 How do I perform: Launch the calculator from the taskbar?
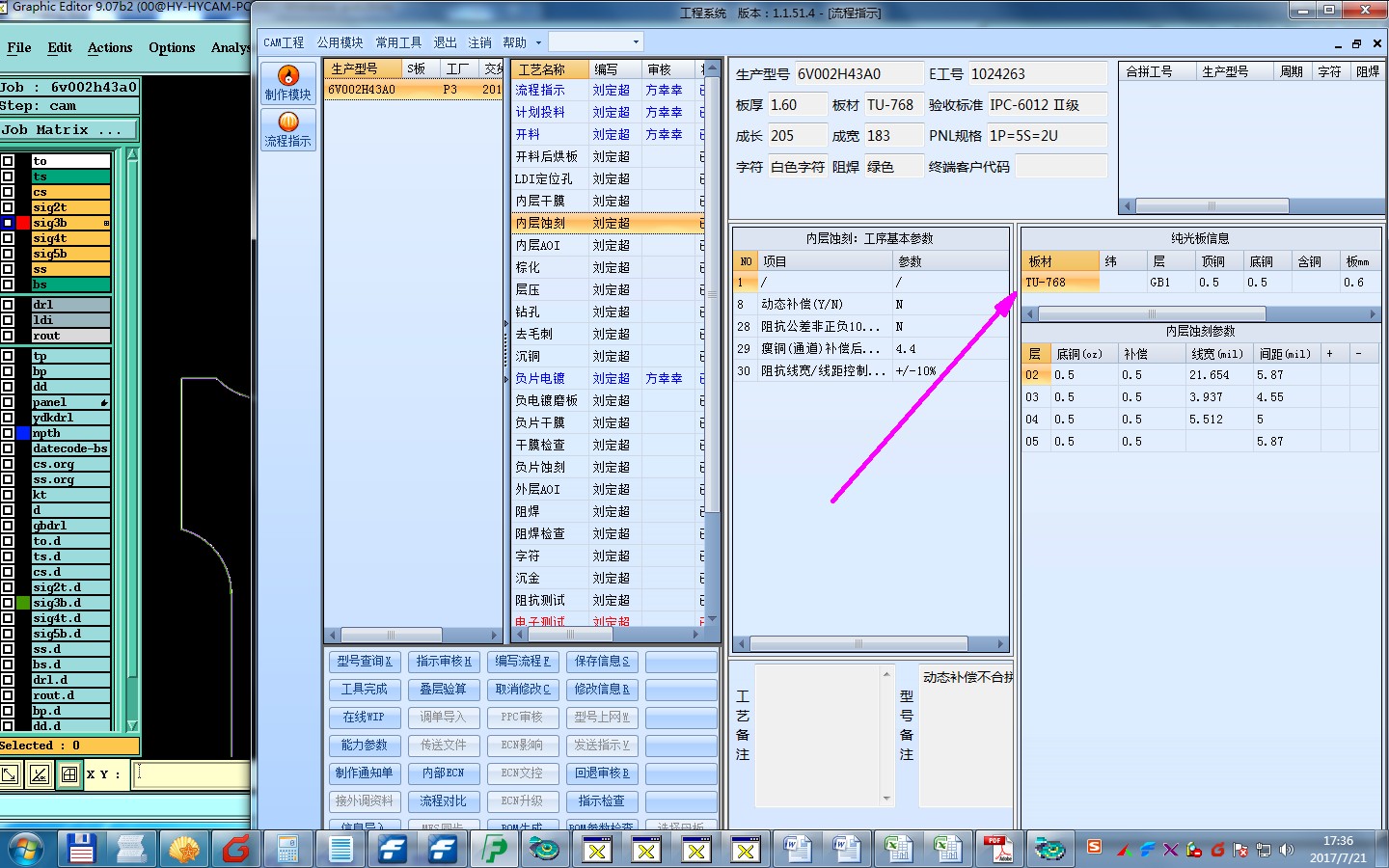coord(287,850)
